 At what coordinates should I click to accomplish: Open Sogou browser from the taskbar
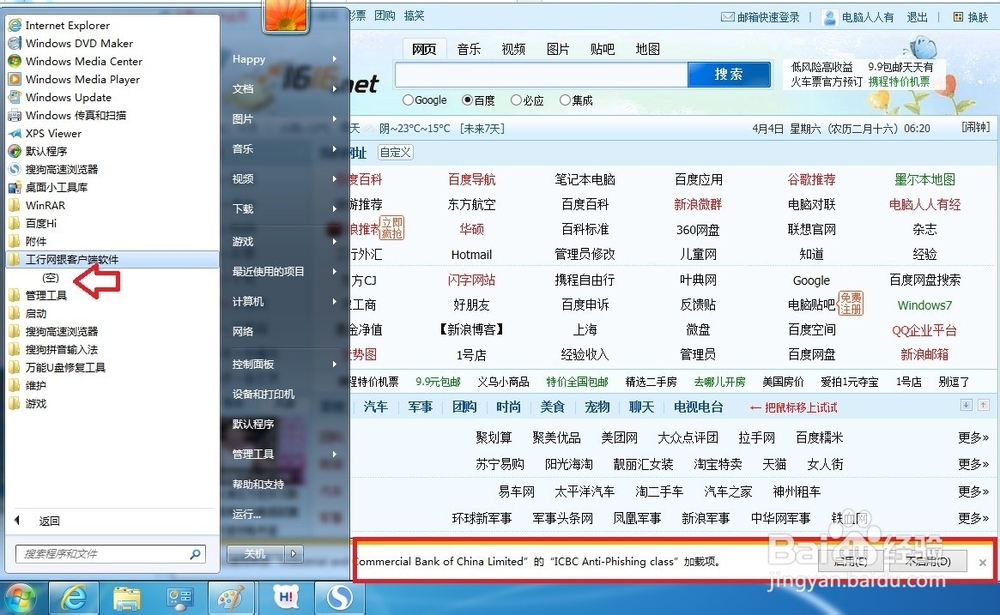click(x=339, y=598)
